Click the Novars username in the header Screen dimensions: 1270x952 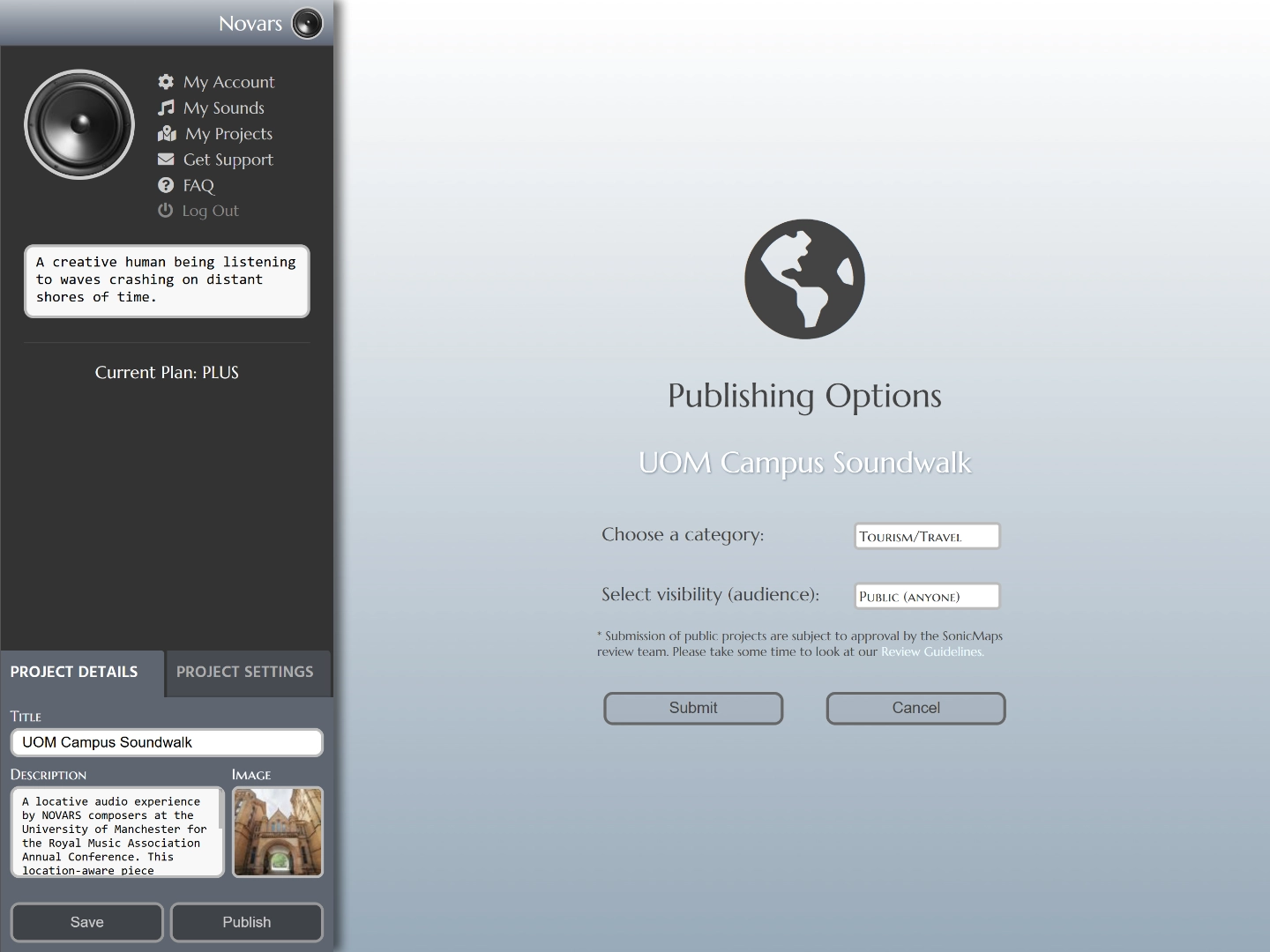coord(250,23)
